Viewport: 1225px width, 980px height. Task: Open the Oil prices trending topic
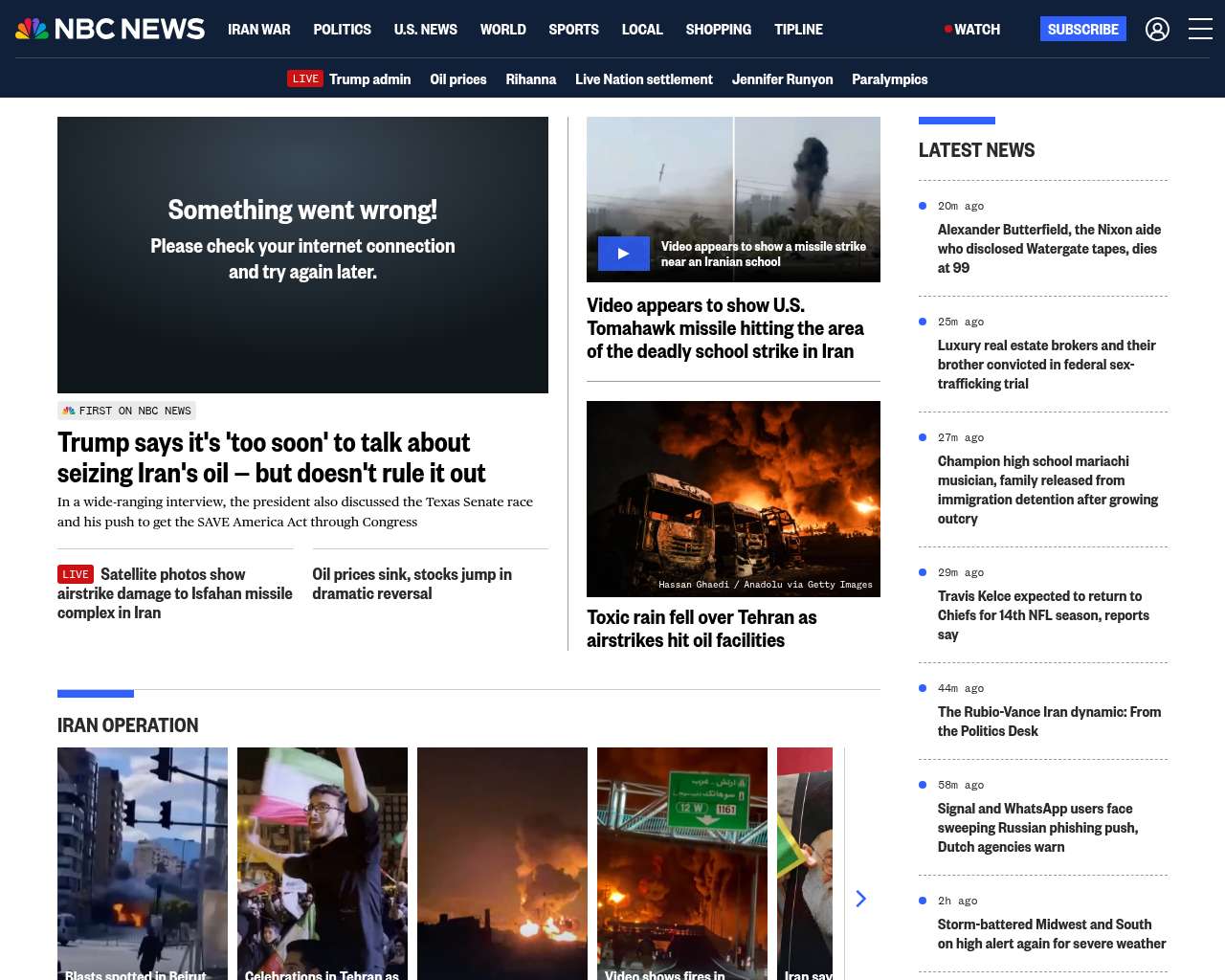[x=457, y=79]
